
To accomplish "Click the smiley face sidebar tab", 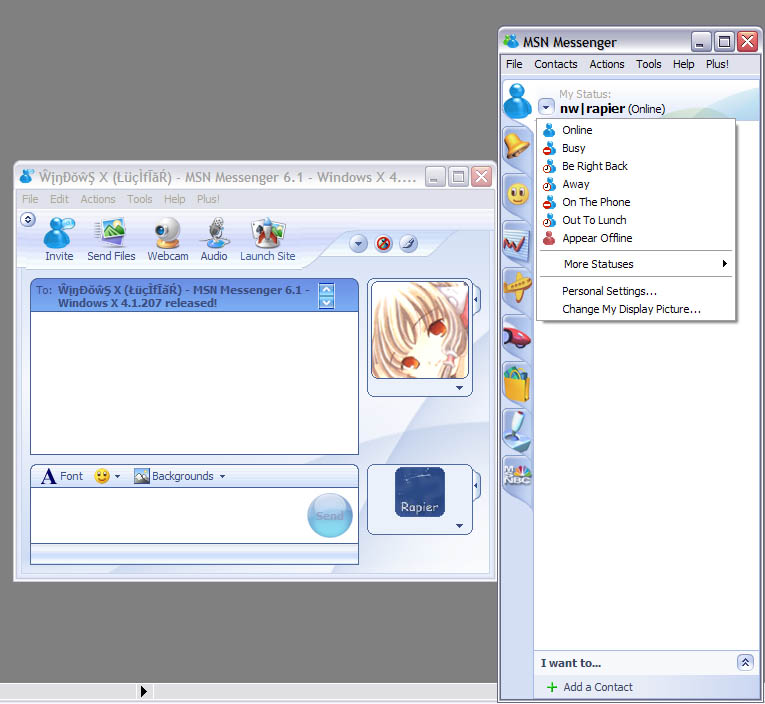I will pos(517,194).
